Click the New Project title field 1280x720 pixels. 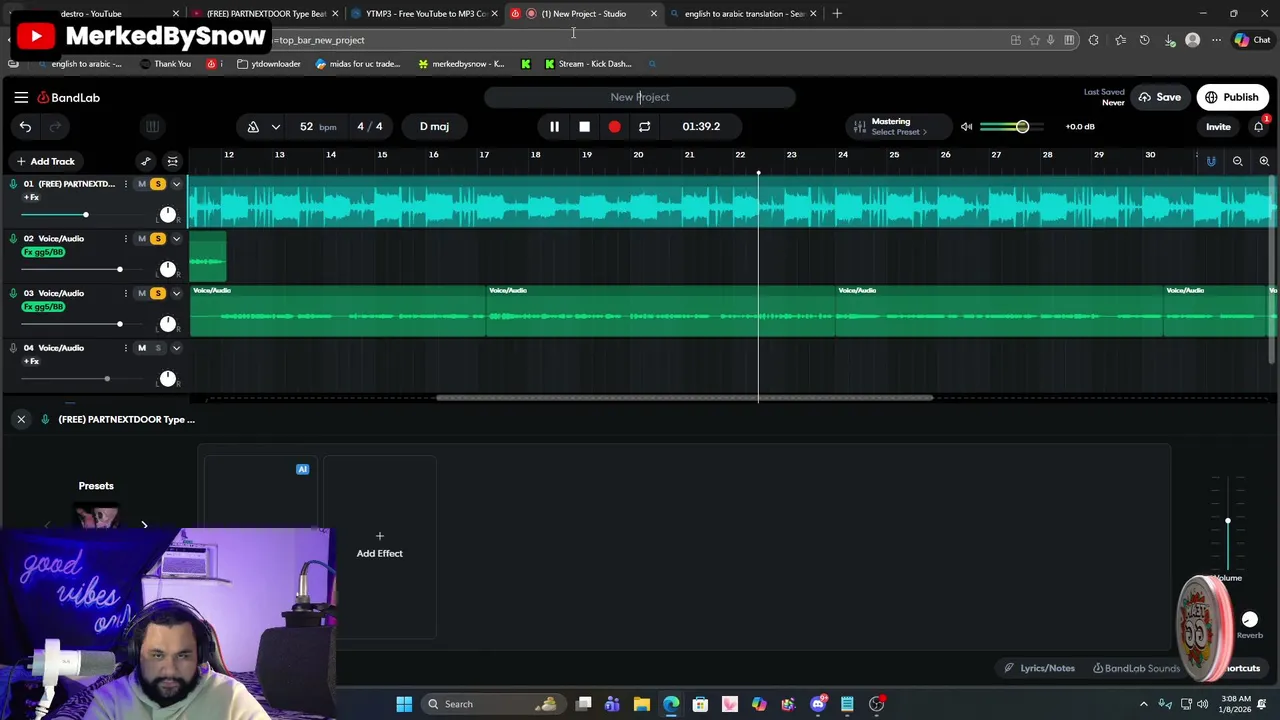coord(640,97)
